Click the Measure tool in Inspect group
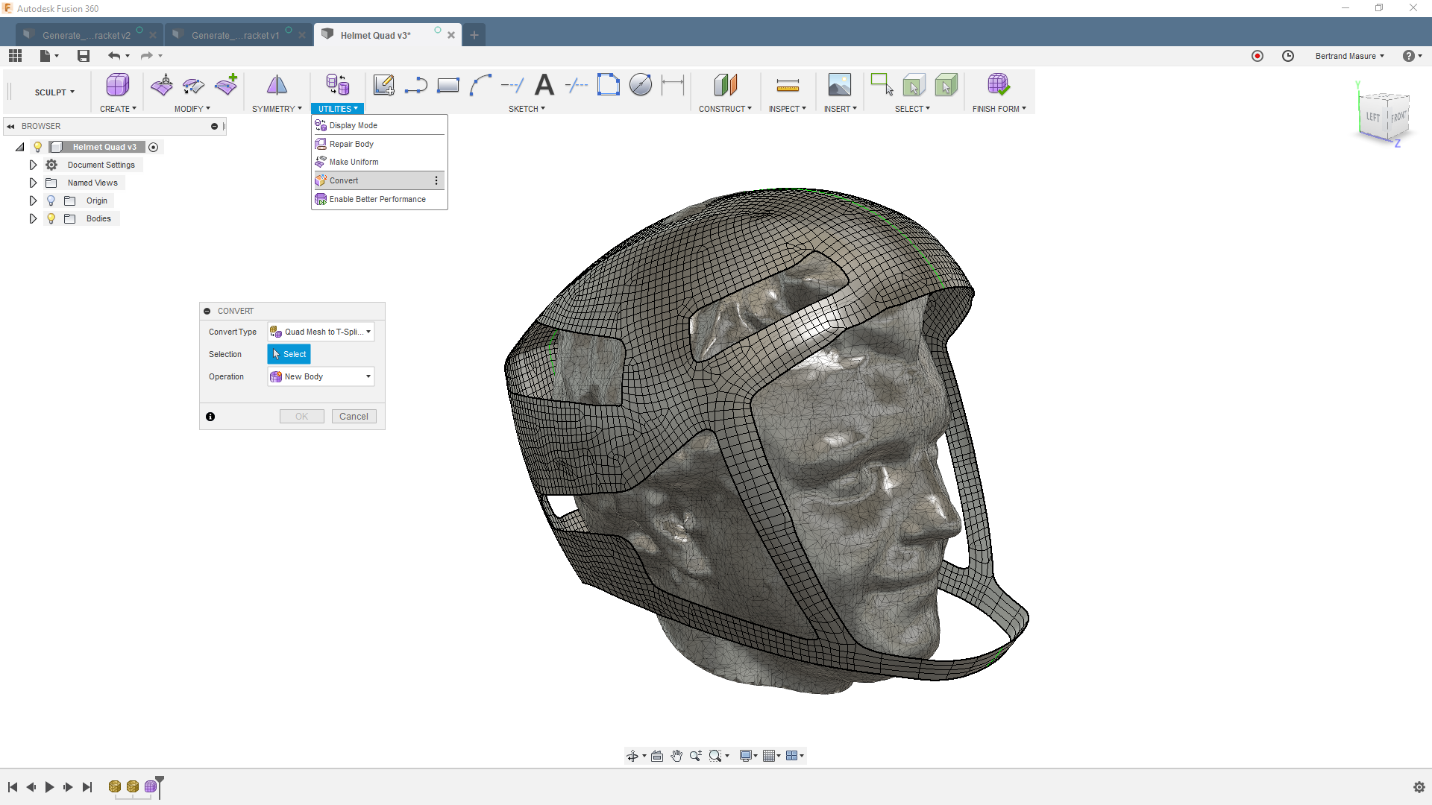1432x805 pixels. pyautogui.click(x=788, y=85)
